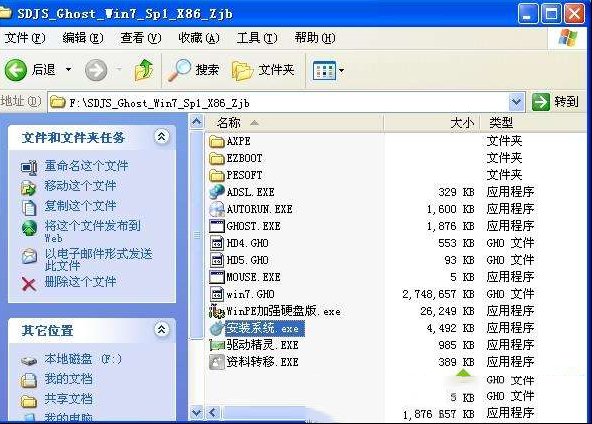Open 我的文档 location
Image resolution: width=592 pixels, height=424 pixels.
tap(68, 379)
